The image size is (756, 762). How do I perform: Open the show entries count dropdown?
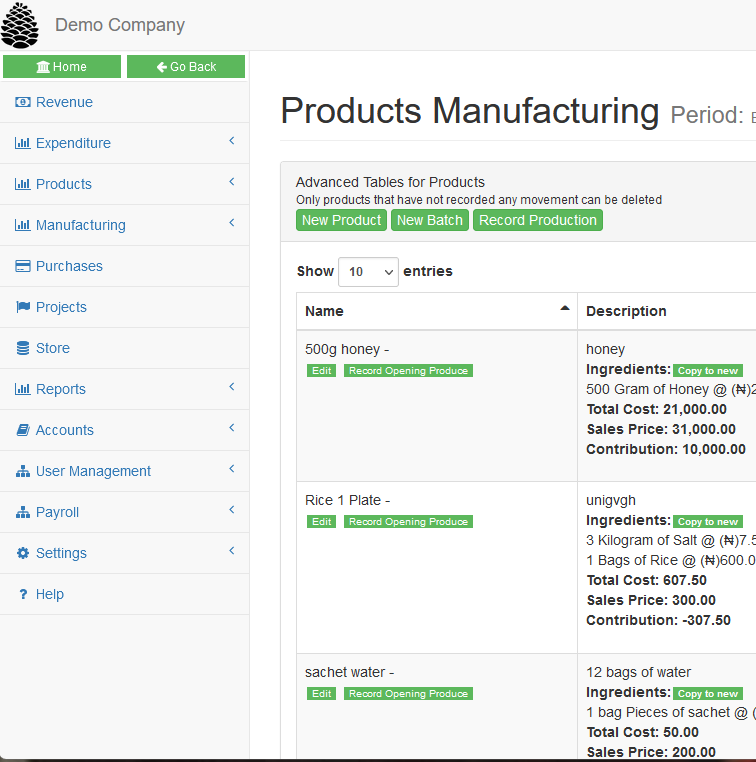(368, 272)
